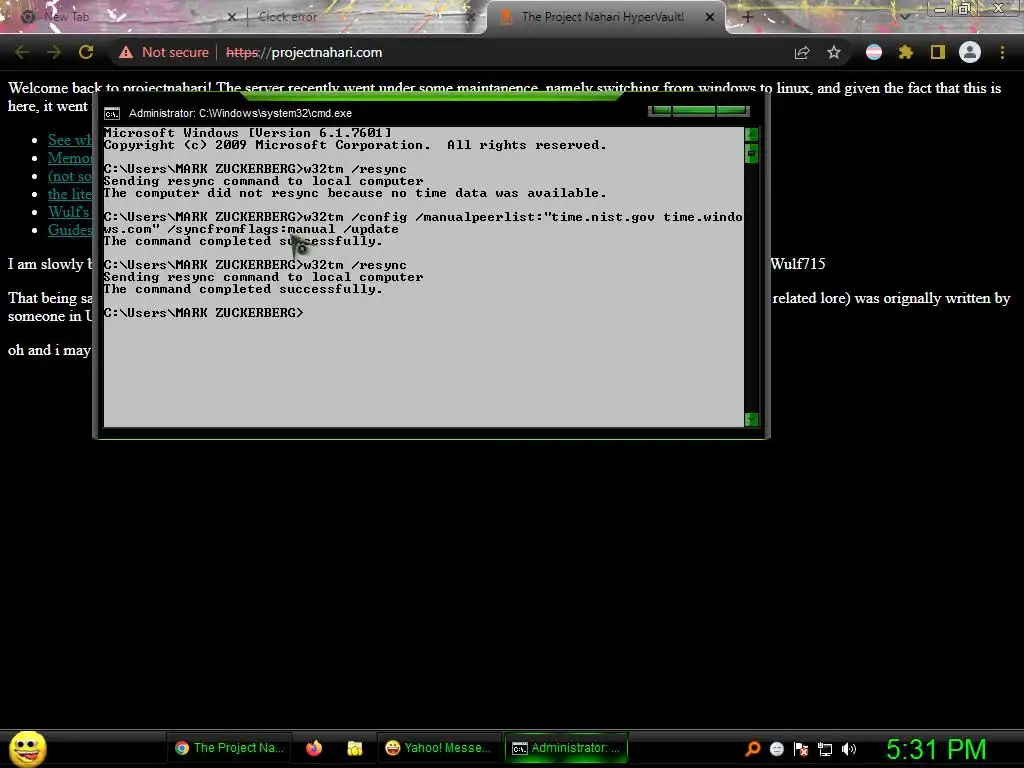Screen dimensions: 1024x768
Task: Click the 5:31 PM taskbar clock
Action: pyautogui.click(x=936, y=749)
